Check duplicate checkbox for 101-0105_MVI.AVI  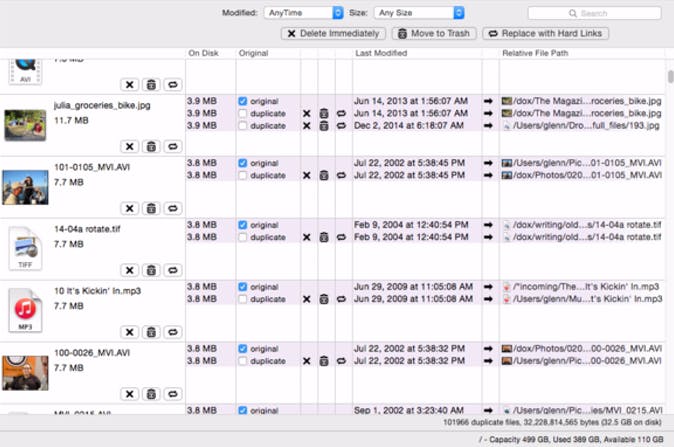tap(242, 175)
